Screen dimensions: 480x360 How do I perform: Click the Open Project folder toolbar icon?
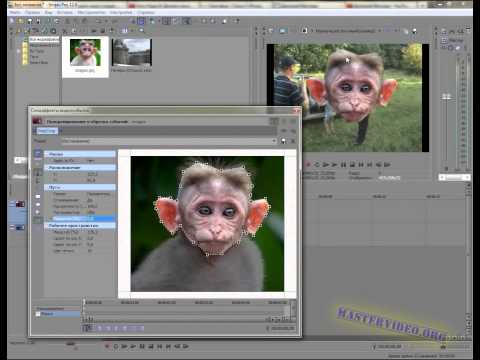click(x=21, y=21)
